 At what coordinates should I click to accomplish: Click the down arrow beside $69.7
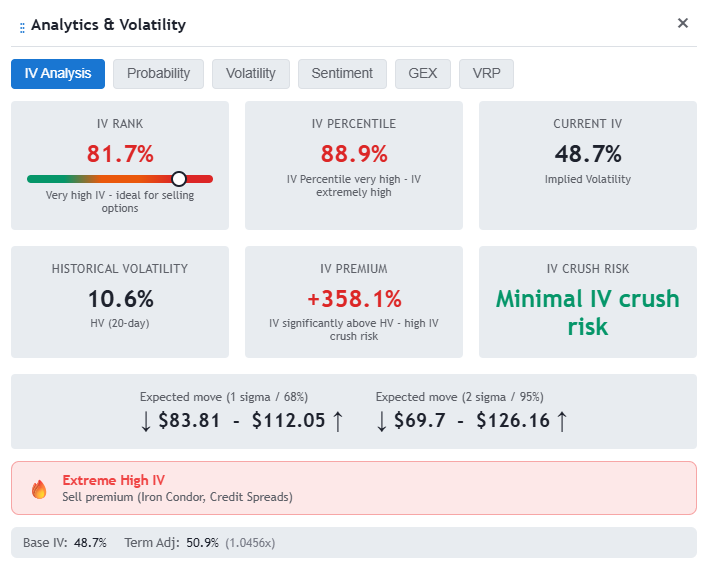pyautogui.click(x=382, y=422)
